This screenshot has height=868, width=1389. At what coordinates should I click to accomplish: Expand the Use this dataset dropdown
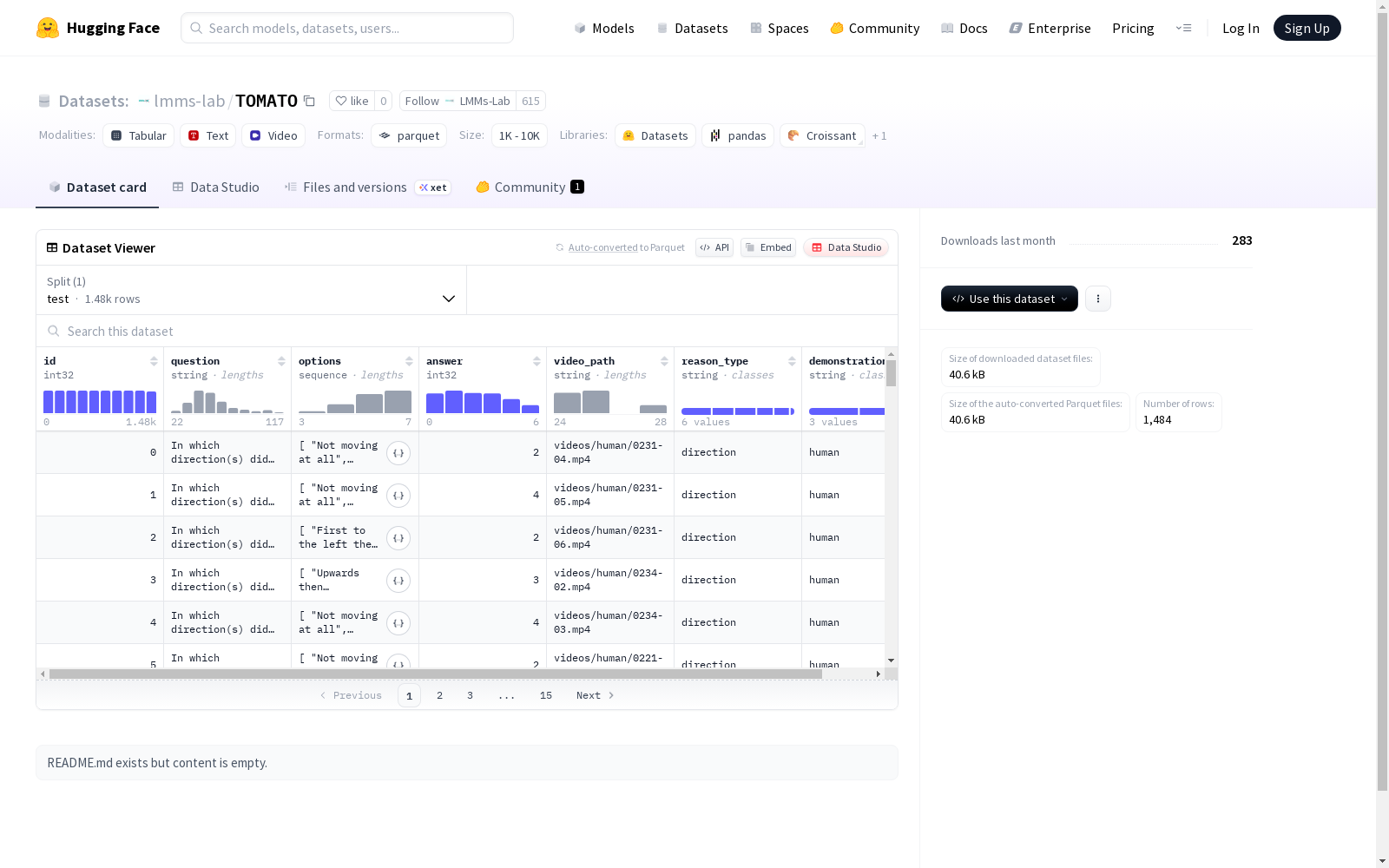point(1010,299)
